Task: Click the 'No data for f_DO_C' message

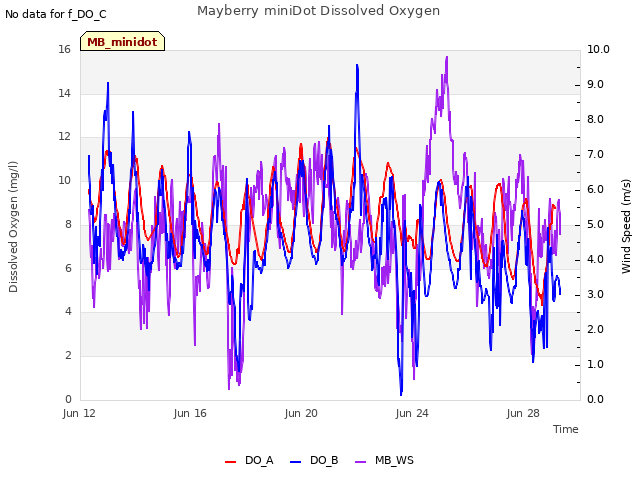Action: [x=56, y=14]
